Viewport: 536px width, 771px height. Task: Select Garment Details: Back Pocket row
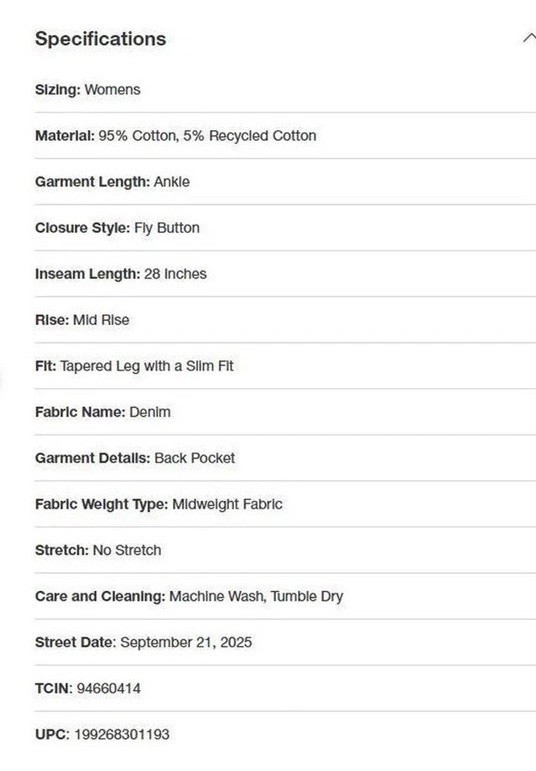coord(285,458)
